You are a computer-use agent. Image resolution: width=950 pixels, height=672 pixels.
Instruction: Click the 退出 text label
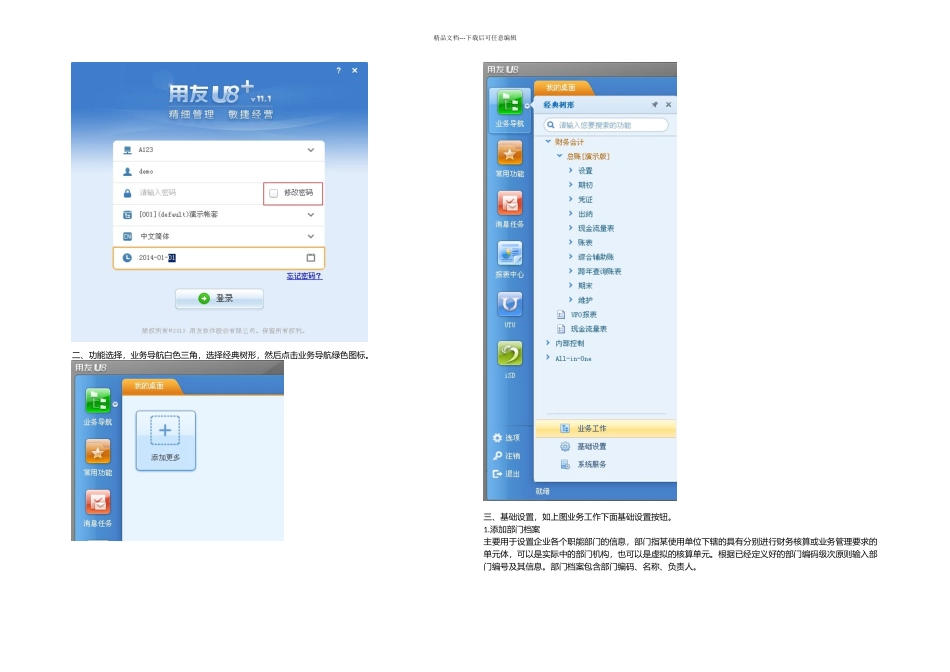pyautogui.click(x=513, y=474)
